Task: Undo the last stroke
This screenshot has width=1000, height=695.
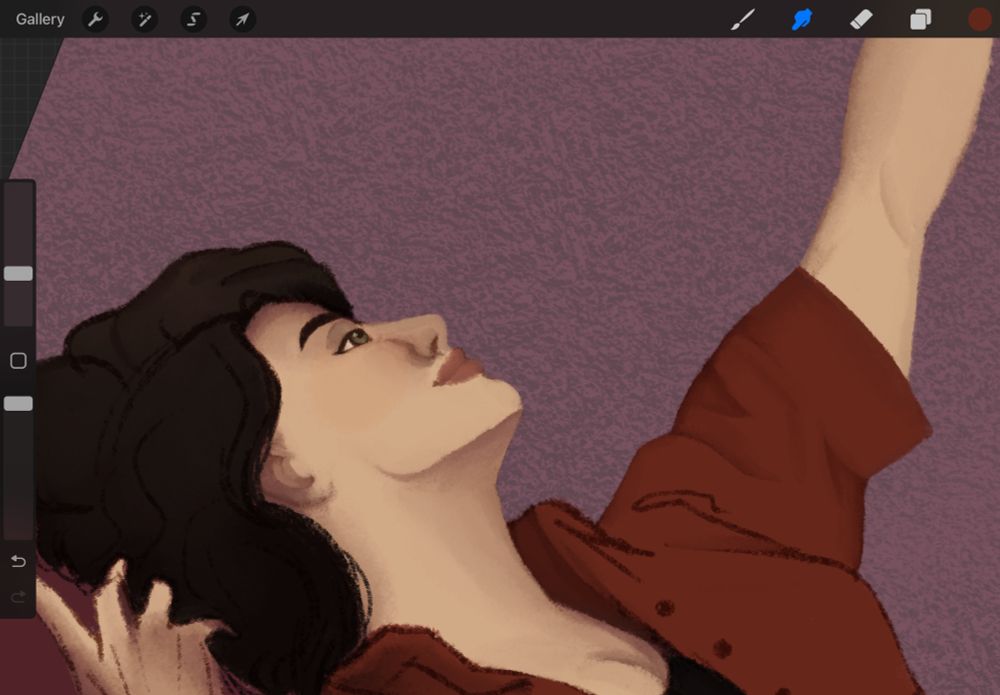Action: [x=18, y=561]
